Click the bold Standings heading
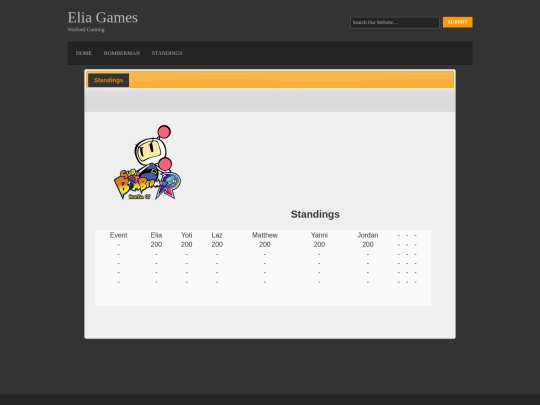This screenshot has height=405, width=540. [315, 214]
